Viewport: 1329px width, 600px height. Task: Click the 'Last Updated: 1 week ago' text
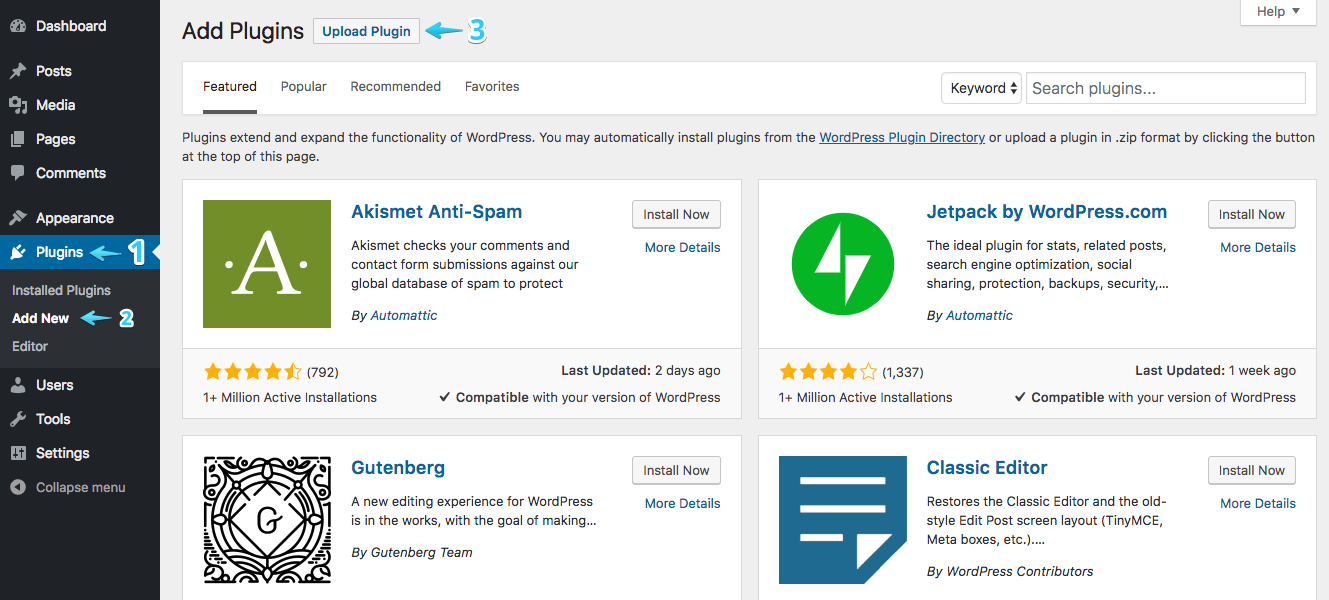coord(1216,371)
